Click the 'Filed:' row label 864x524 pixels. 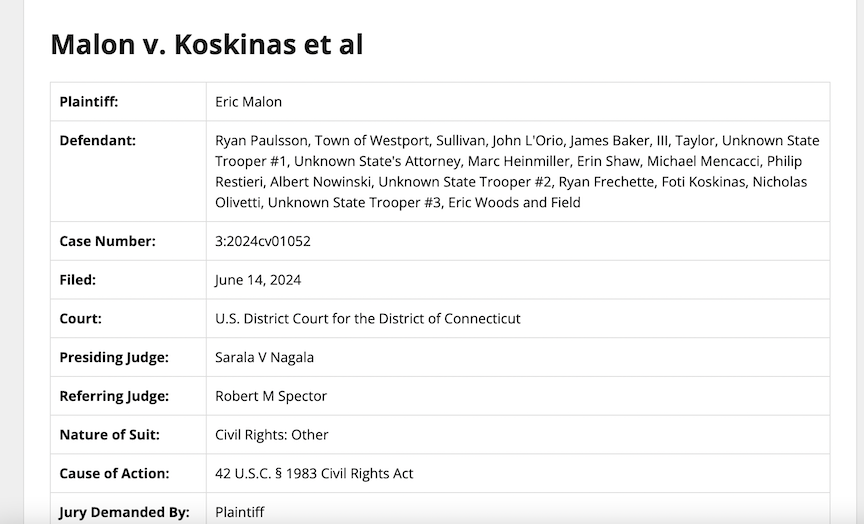click(78, 280)
